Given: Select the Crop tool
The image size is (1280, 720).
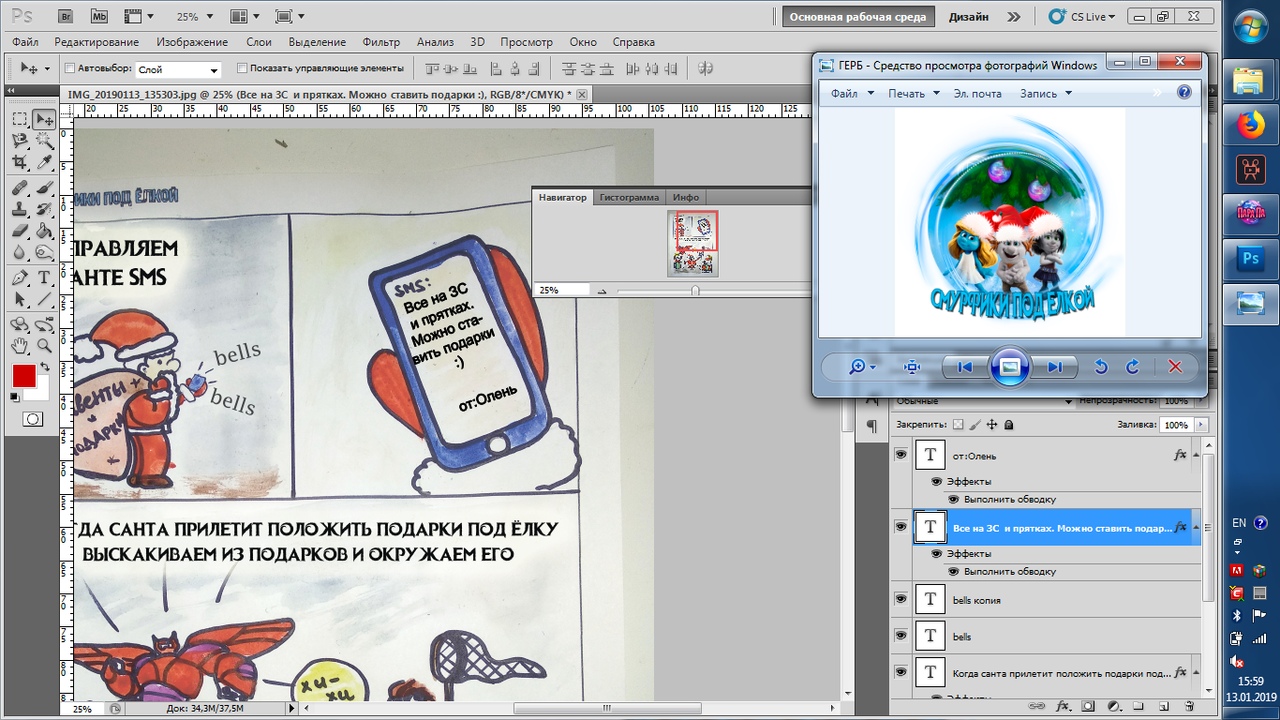Looking at the screenshot, I should (19, 162).
